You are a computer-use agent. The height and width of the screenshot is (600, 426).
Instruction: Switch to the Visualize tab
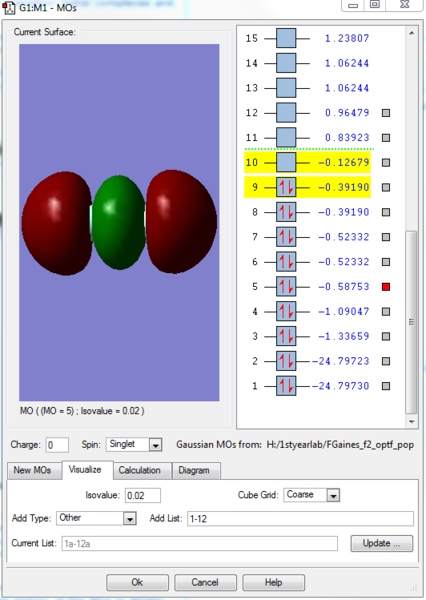point(85,470)
